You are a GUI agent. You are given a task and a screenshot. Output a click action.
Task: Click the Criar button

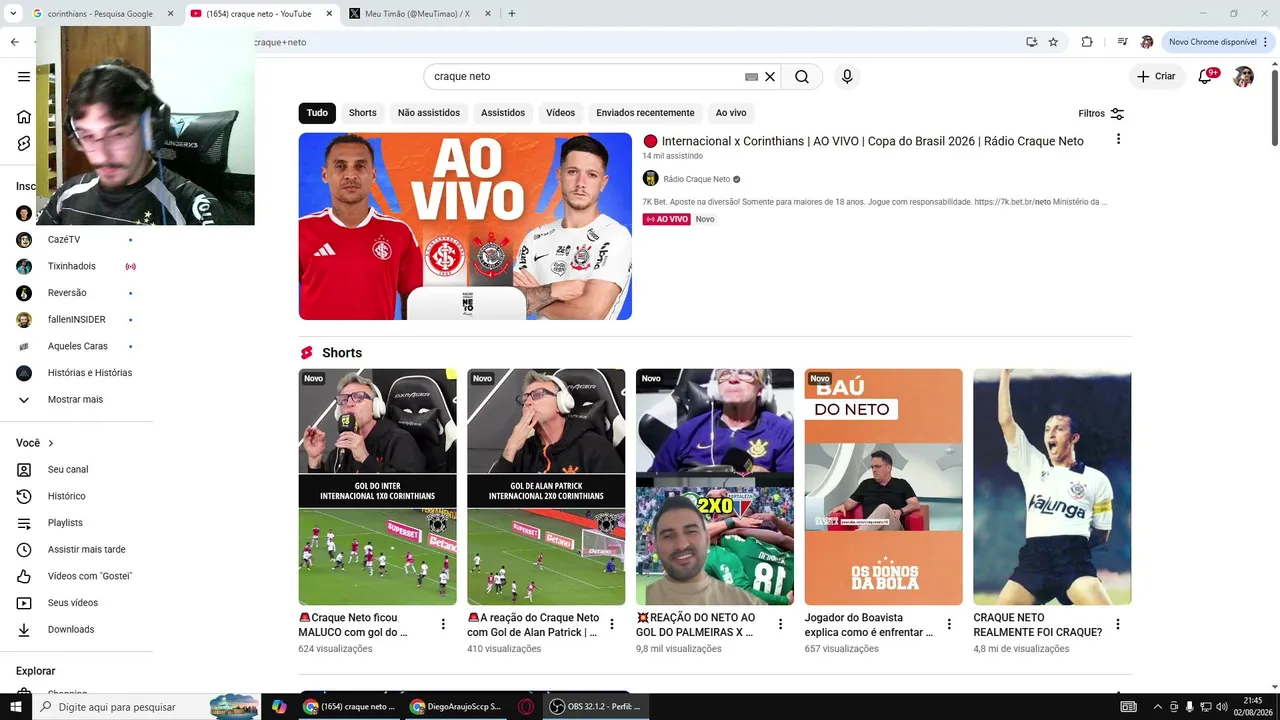pyautogui.click(x=1157, y=77)
